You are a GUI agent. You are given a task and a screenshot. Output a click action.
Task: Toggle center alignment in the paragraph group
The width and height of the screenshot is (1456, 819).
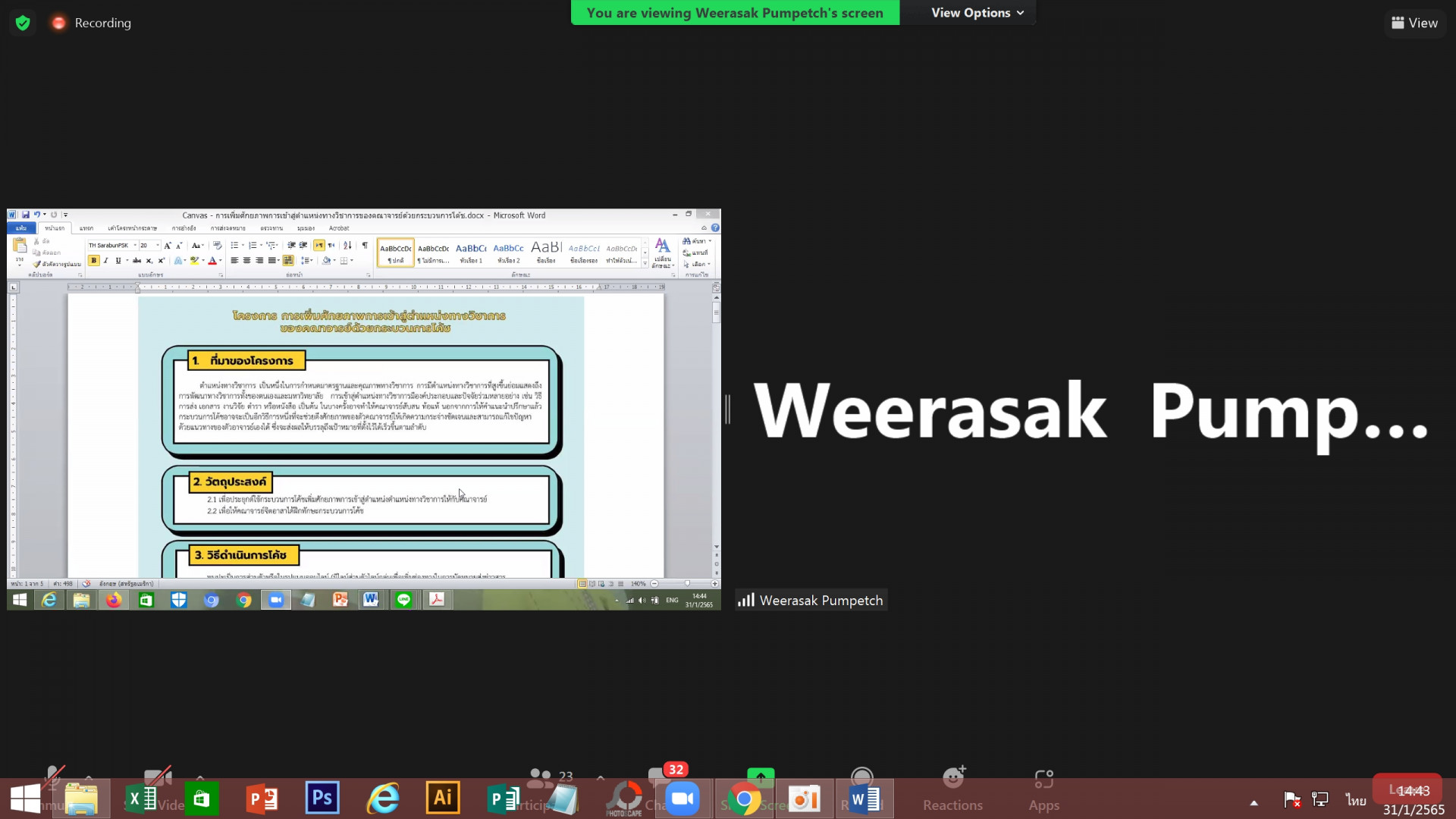tap(246, 260)
